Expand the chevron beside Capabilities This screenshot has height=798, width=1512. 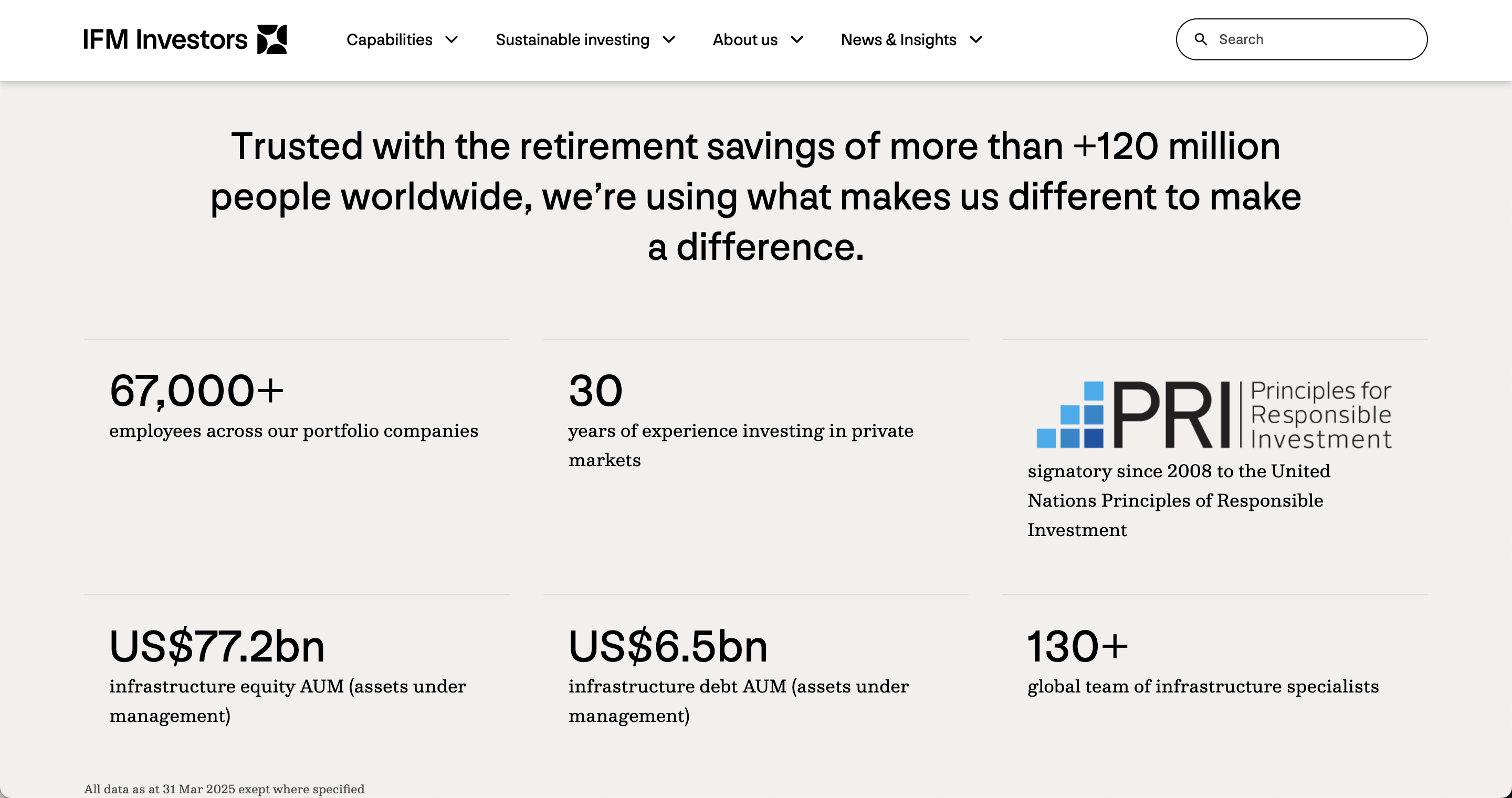451,39
